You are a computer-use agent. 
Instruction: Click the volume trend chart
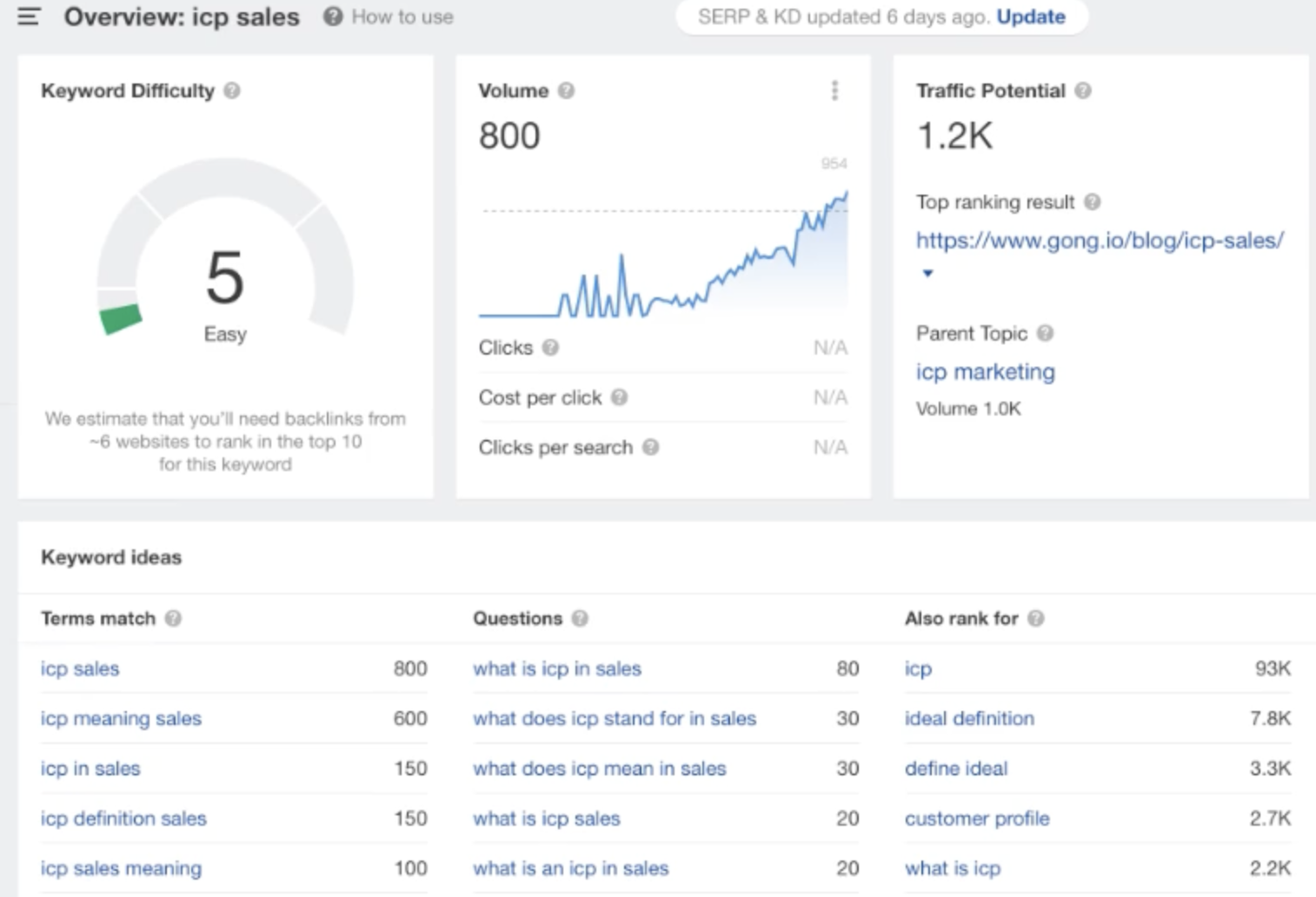(663, 252)
